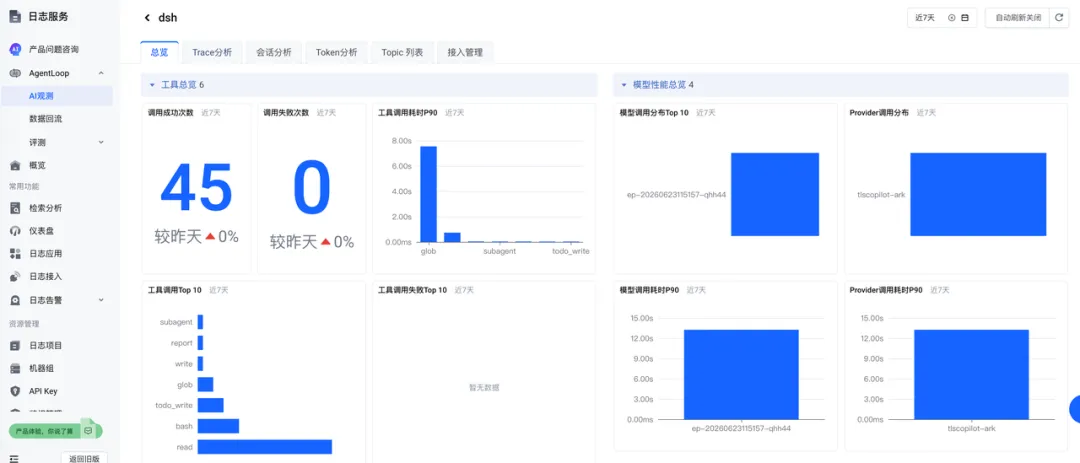The image size is (1080, 463).
Task: Select the 总览 tab
Action: (x=159, y=52)
